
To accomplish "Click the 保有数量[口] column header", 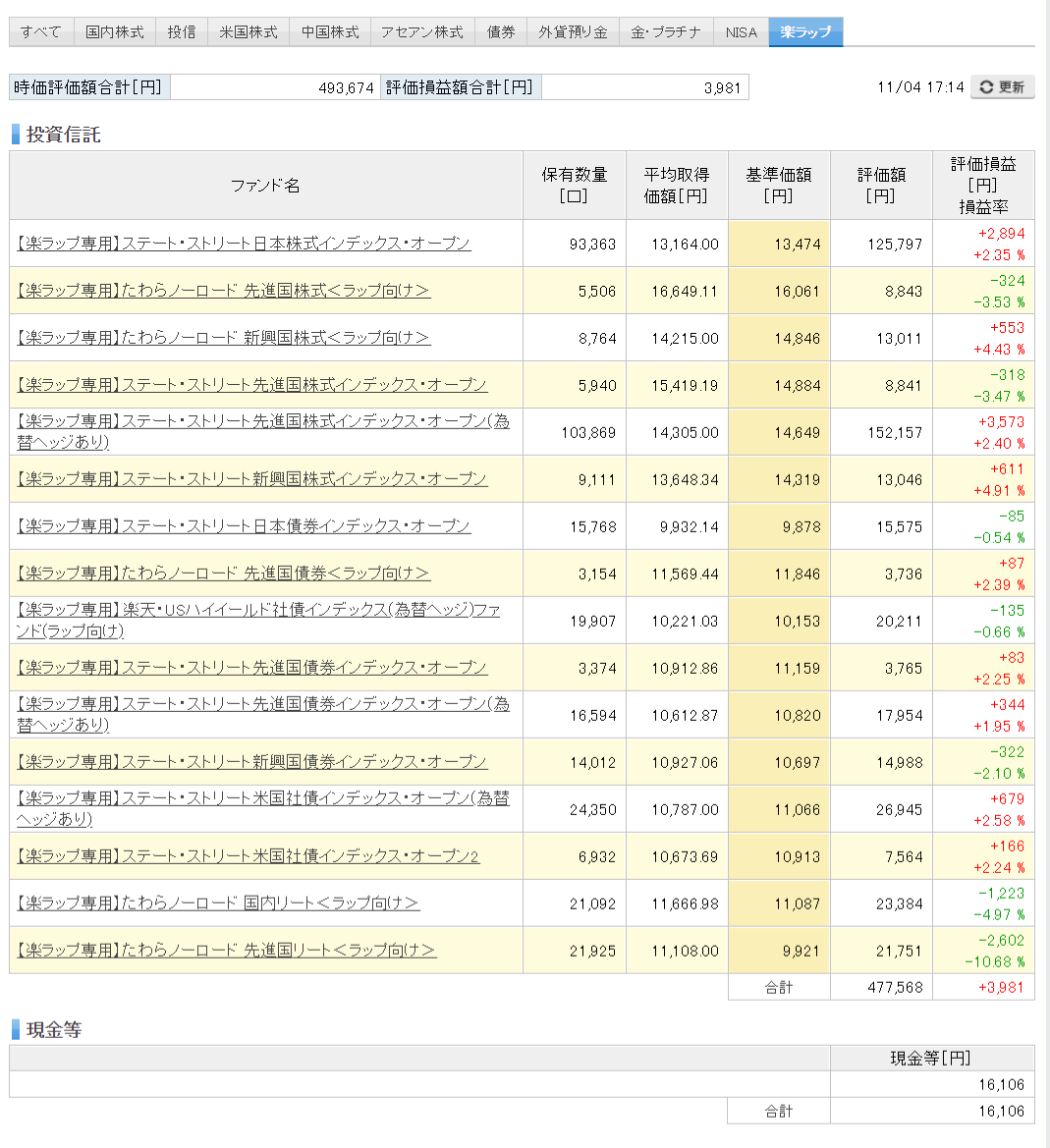I will tap(574, 186).
